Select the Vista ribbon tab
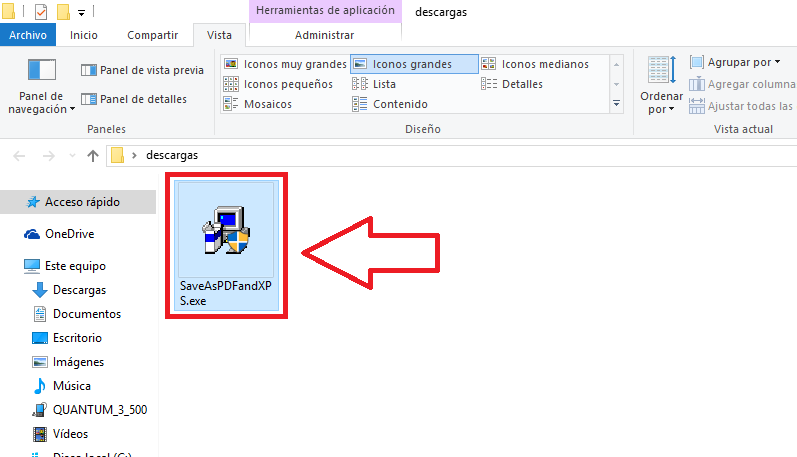The height and width of the screenshot is (457, 797). 219,35
